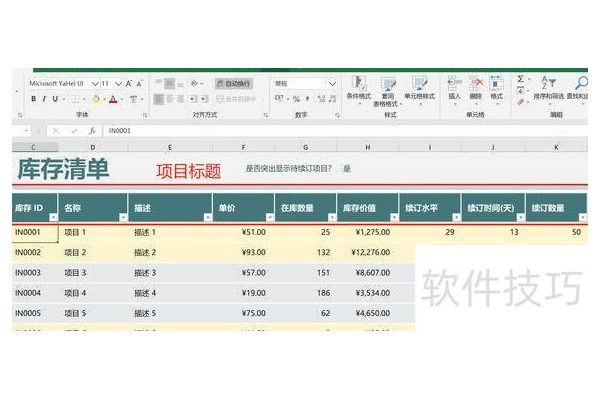600x400 pixels.
Task: Click the confirm entry checkmark
Action: [x=74, y=131]
